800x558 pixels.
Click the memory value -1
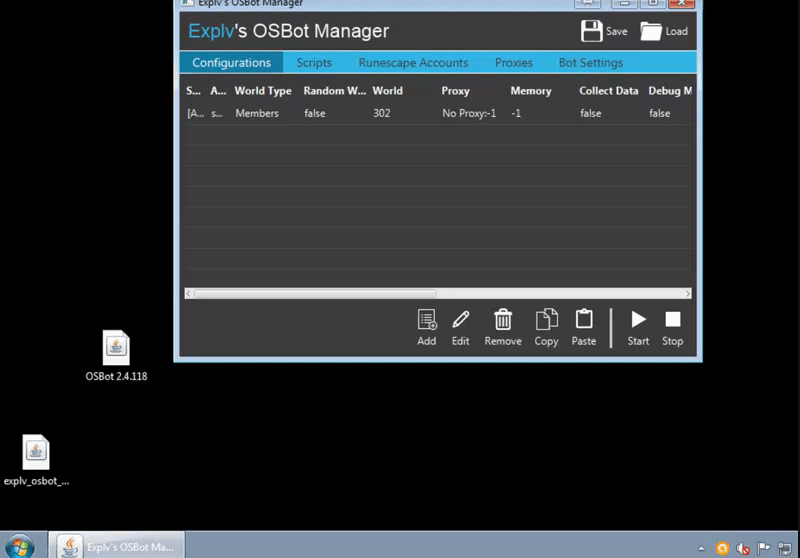tap(516, 113)
